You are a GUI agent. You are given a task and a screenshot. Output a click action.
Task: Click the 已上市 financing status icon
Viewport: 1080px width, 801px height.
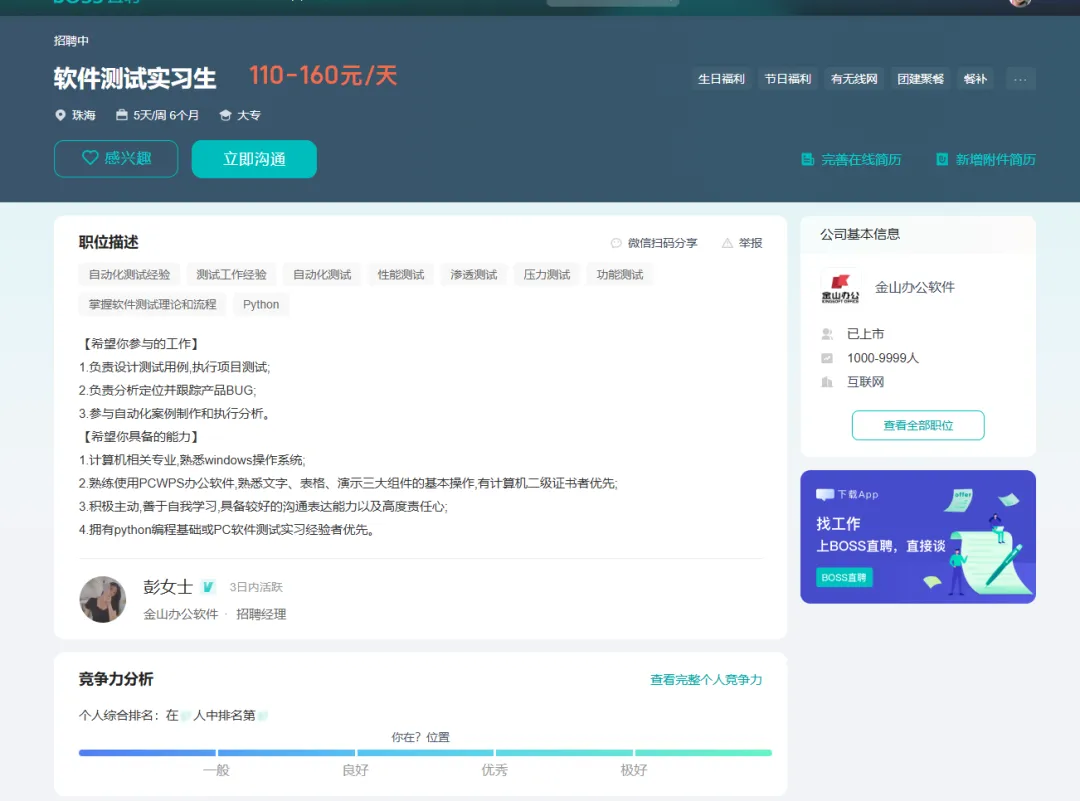point(827,334)
